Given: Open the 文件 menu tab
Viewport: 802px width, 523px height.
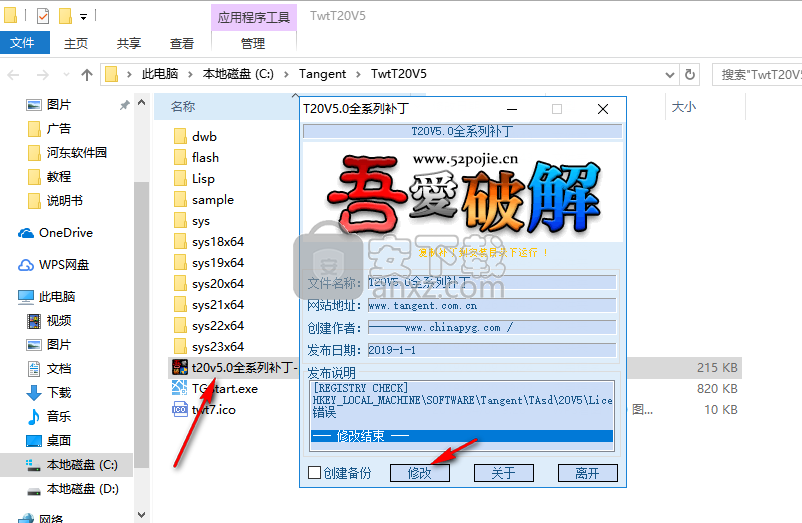Looking at the screenshot, I should point(23,43).
